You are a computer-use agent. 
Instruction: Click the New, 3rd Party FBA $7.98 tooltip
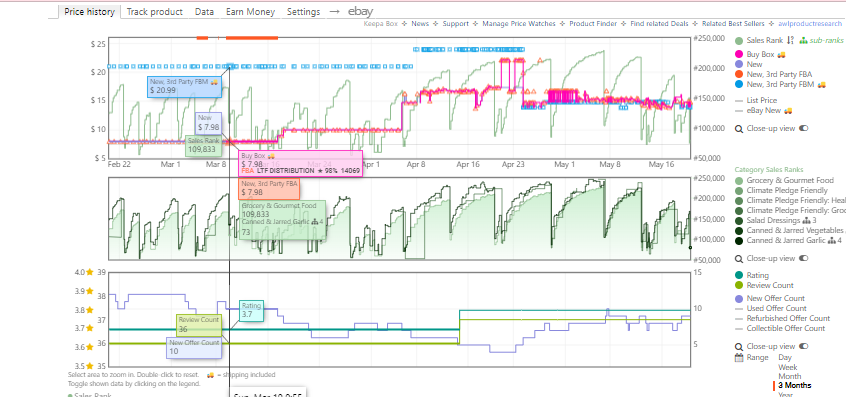[x=269, y=188]
